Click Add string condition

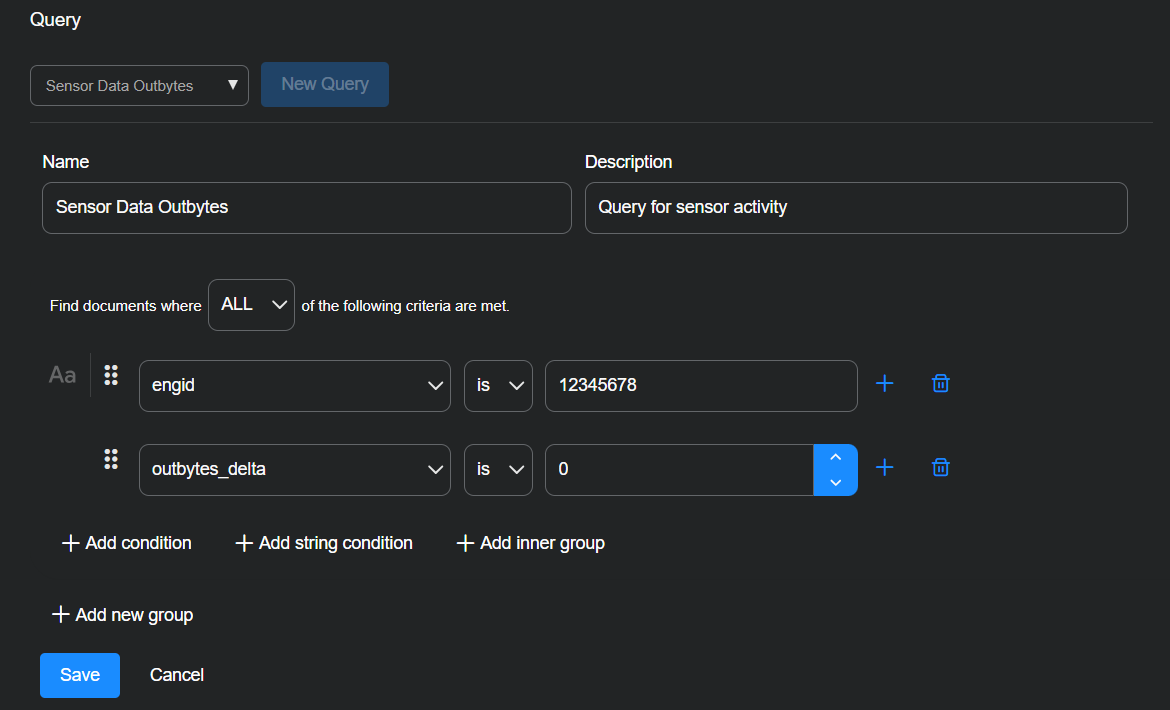324,543
